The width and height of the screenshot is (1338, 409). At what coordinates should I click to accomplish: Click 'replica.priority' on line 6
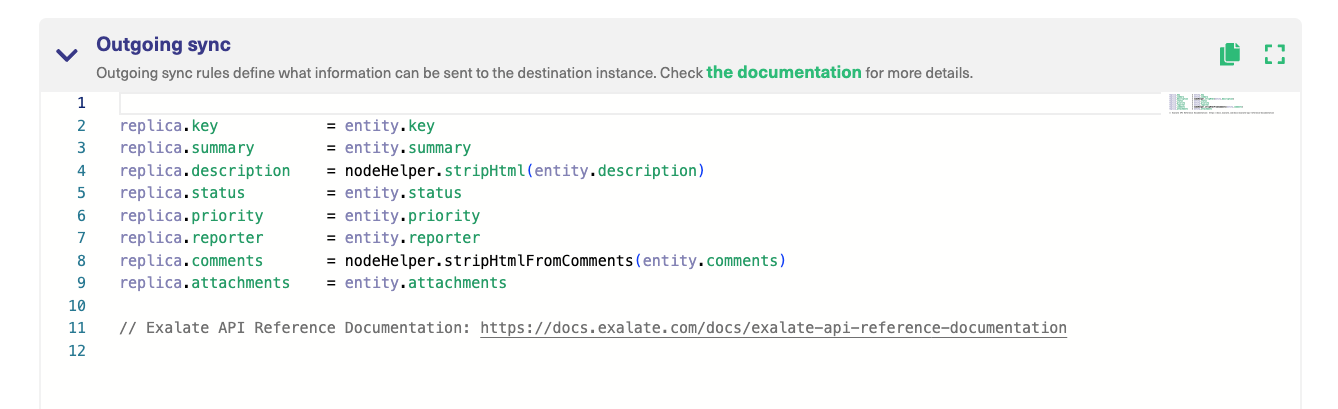[x=191, y=216]
